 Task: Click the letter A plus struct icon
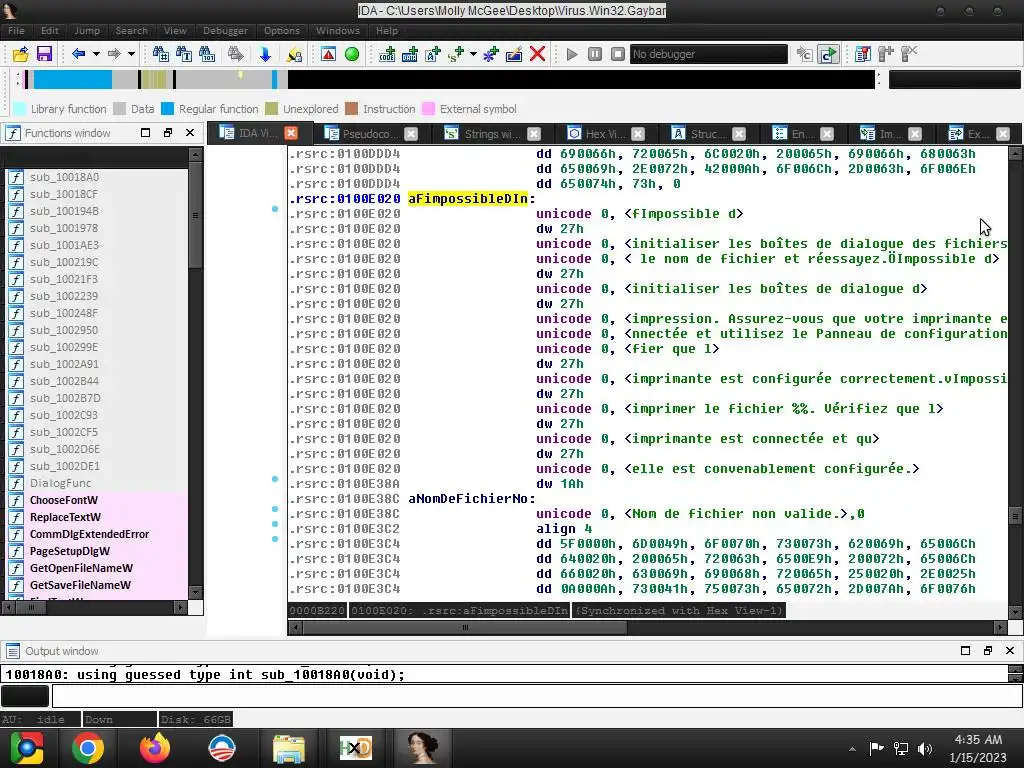pos(432,54)
